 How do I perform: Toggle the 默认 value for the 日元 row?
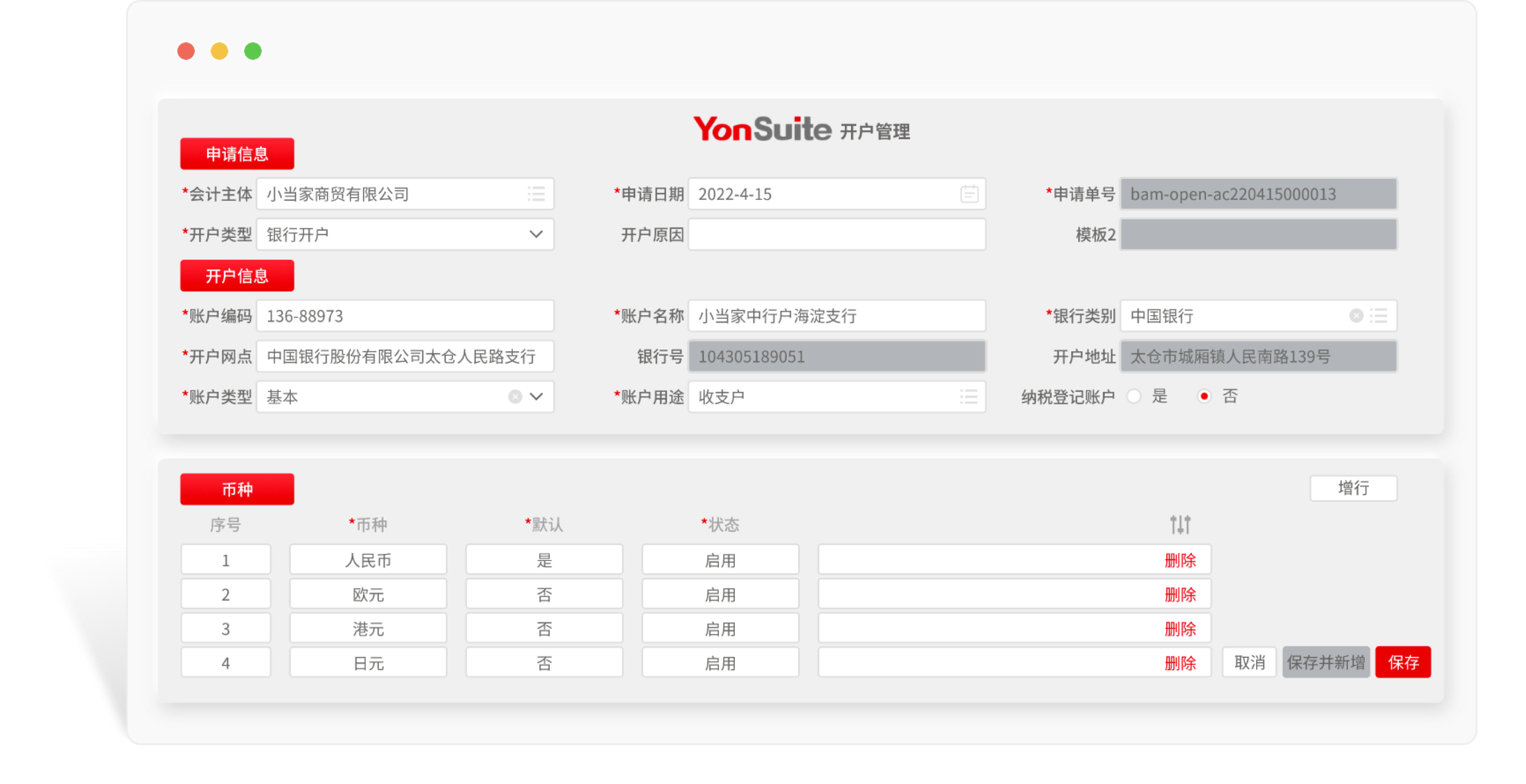coord(544,662)
